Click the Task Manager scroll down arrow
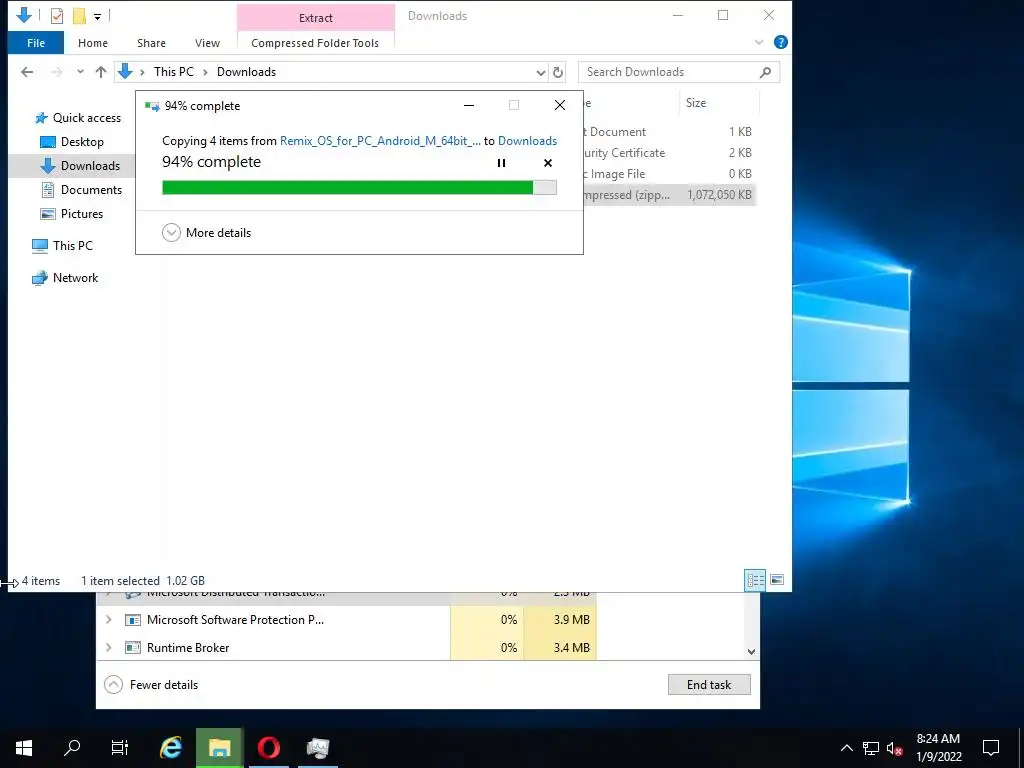The height and width of the screenshot is (768, 1024). coord(751,652)
